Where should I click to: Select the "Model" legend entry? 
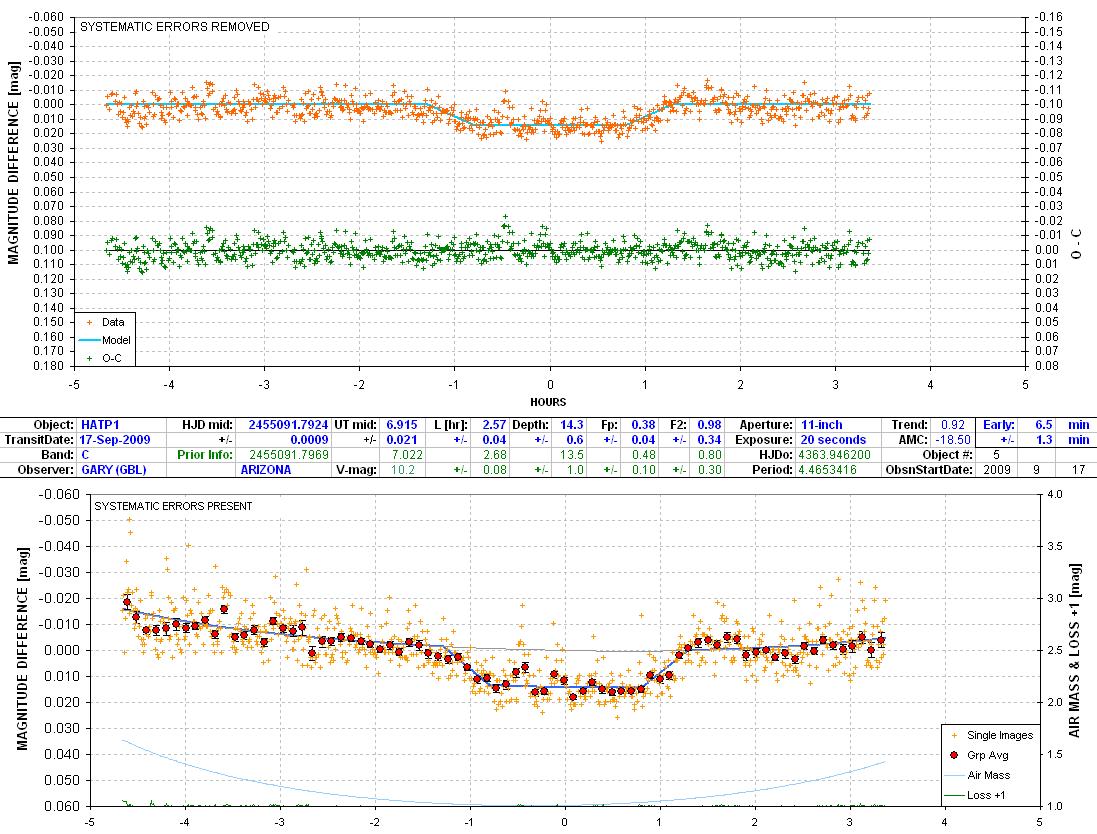point(105,340)
